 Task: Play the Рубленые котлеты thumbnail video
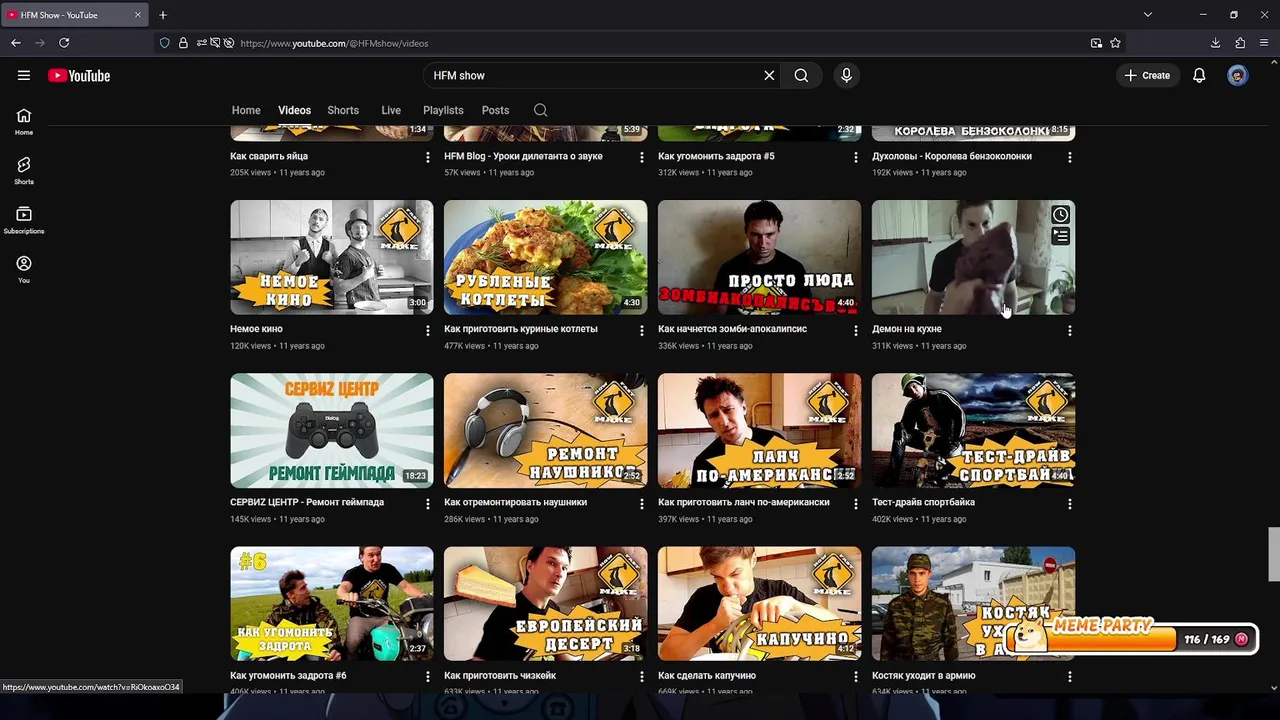(546, 257)
